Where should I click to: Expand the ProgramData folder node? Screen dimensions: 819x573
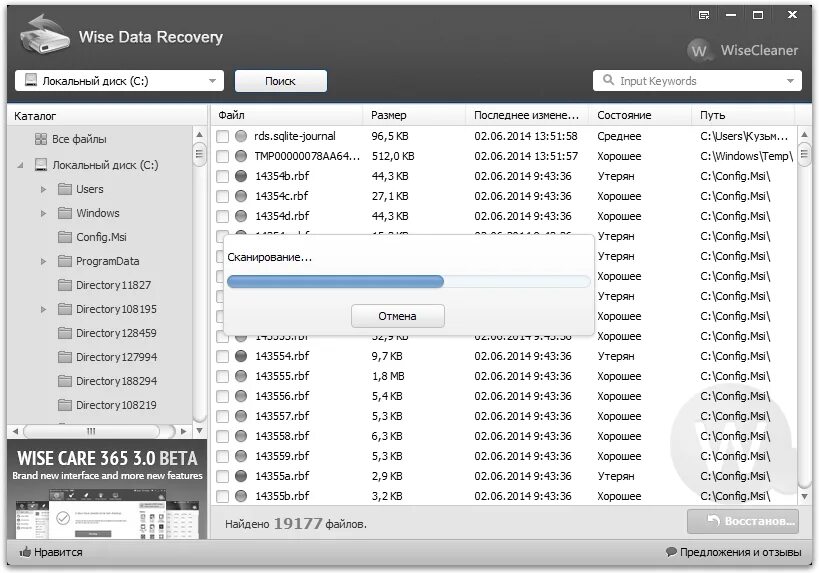point(44,261)
